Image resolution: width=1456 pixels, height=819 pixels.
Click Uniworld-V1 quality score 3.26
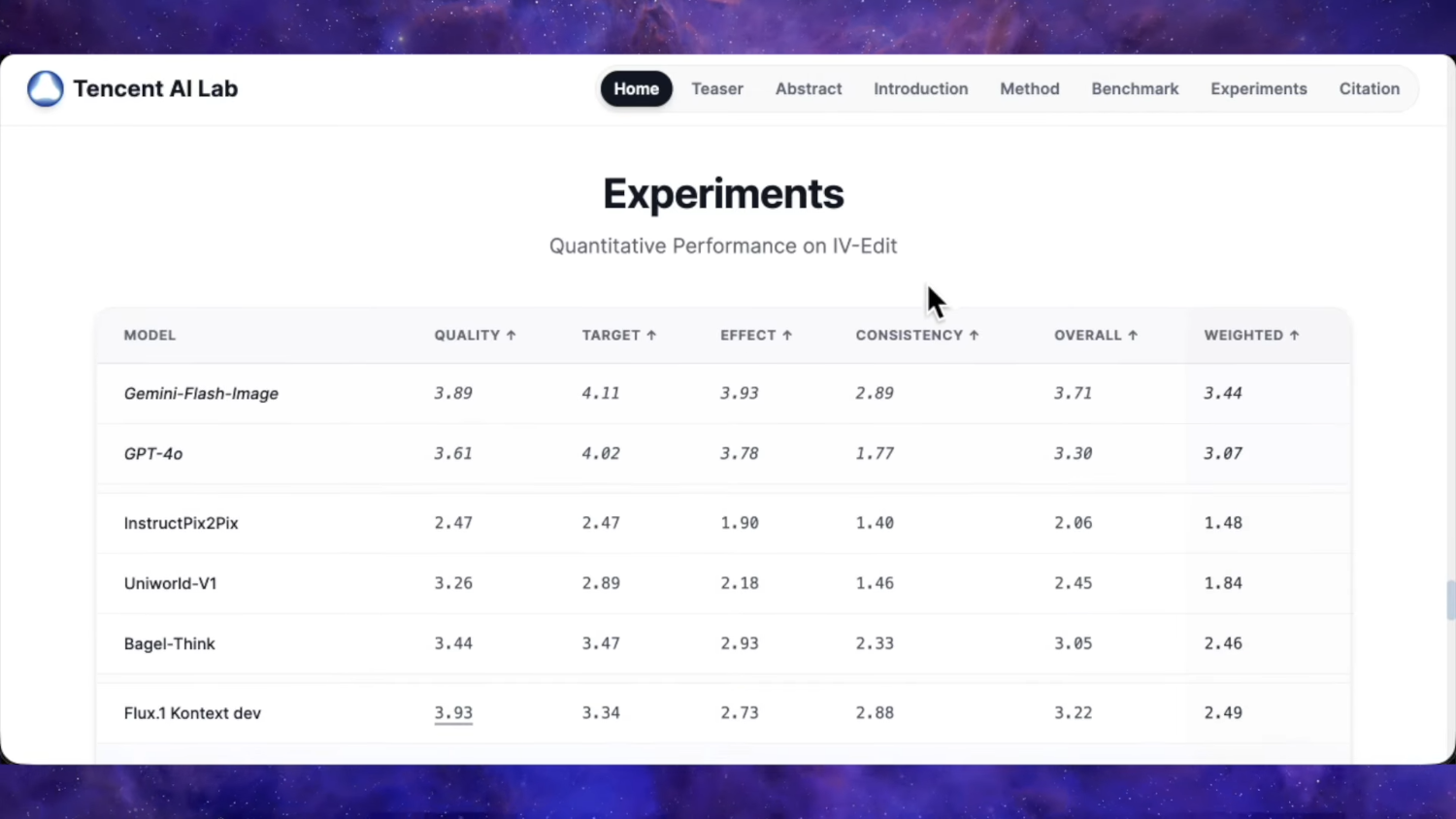coord(453,583)
